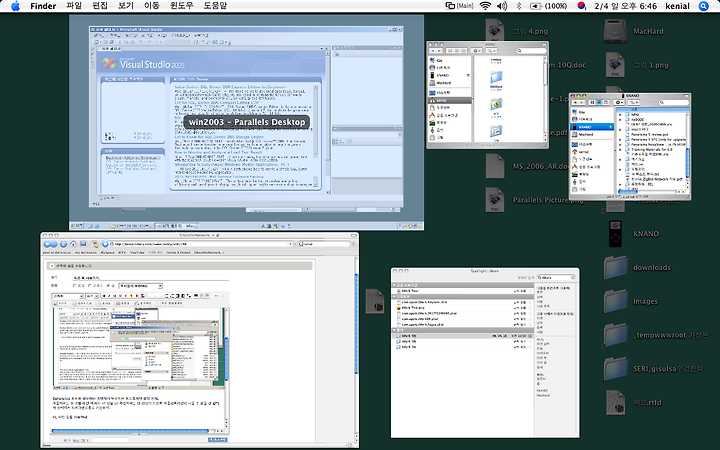Select the downloads folder on desktop
This screenshot has height=450, width=720.
pos(616,268)
